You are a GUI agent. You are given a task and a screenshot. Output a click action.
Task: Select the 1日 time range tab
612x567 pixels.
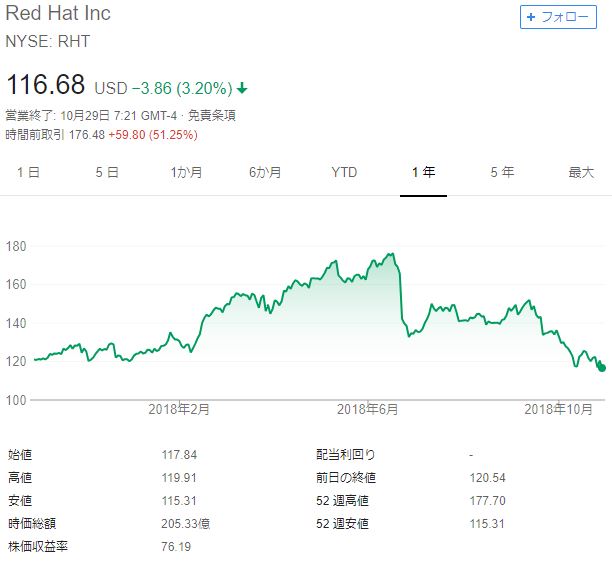click(28, 172)
